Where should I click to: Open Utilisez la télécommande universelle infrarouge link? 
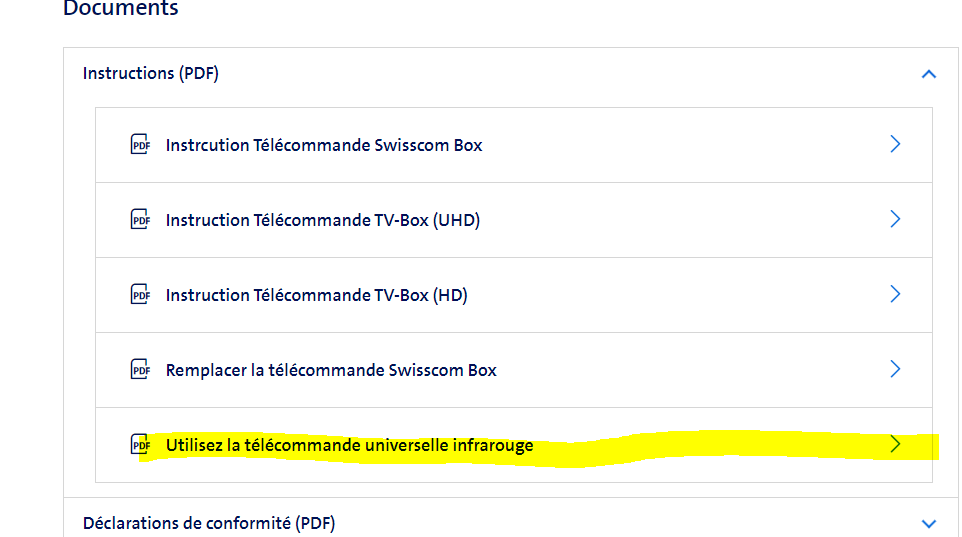tap(350, 445)
